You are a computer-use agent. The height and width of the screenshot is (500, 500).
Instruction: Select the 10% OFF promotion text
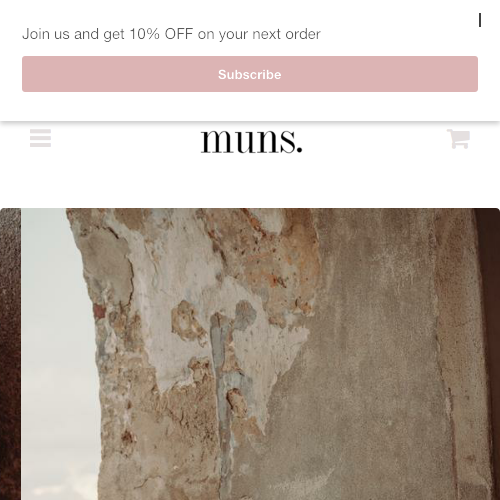161,34
